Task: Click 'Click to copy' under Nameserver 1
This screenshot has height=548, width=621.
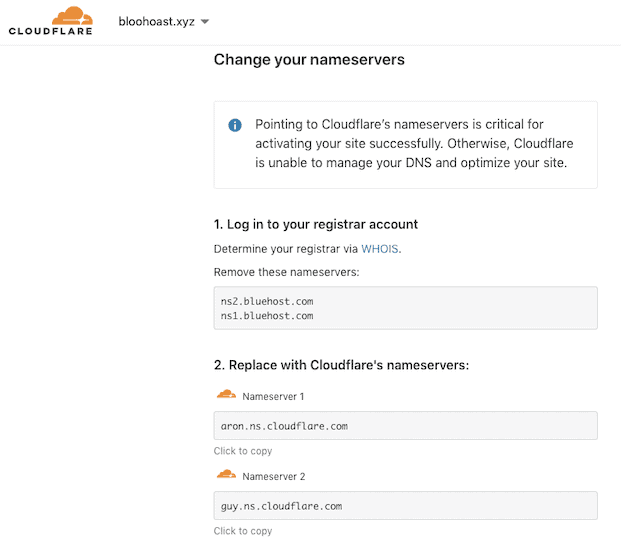Action: click(243, 451)
